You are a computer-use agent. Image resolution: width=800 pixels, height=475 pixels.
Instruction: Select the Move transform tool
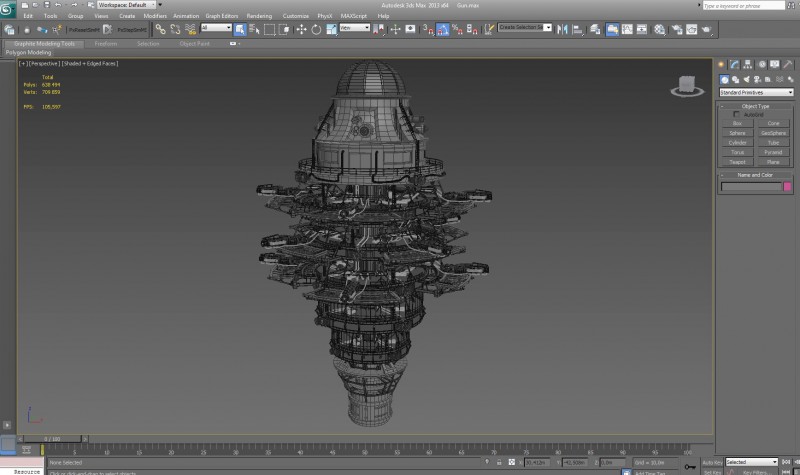[x=301, y=29]
